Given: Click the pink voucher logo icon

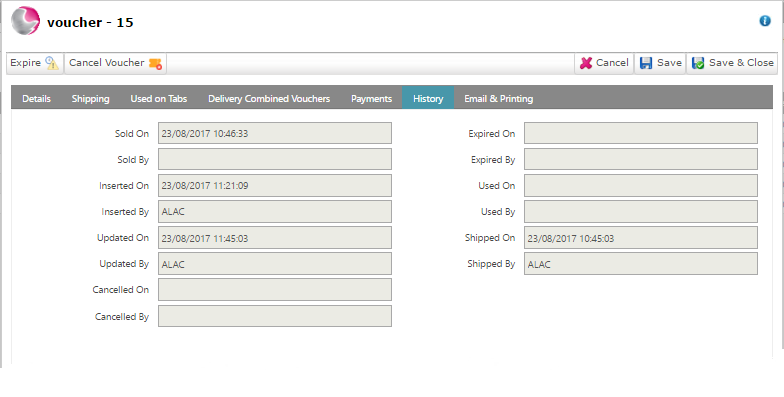Looking at the screenshot, I should [x=26, y=21].
